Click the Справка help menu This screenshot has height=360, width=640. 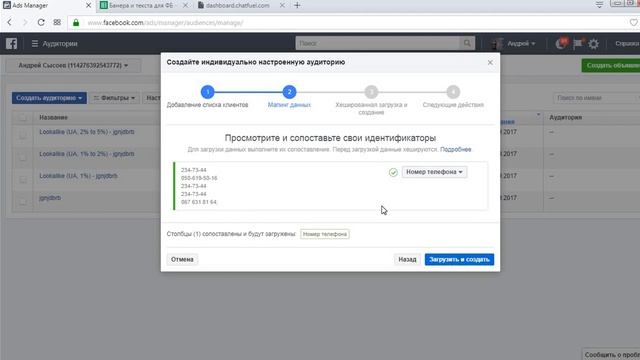click(627, 43)
